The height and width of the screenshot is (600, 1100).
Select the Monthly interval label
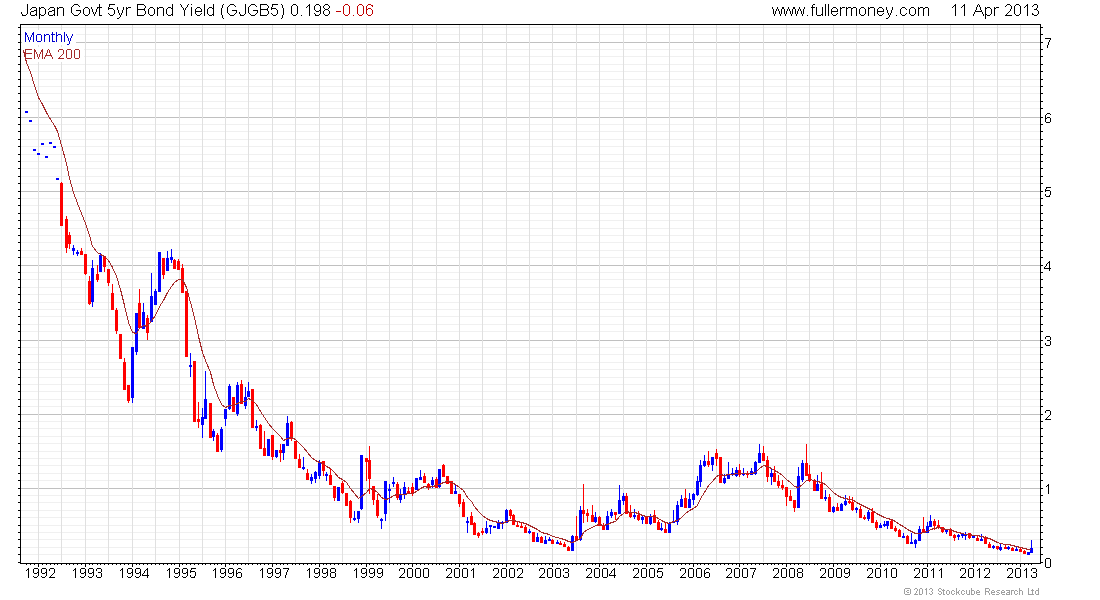[48, 38]
